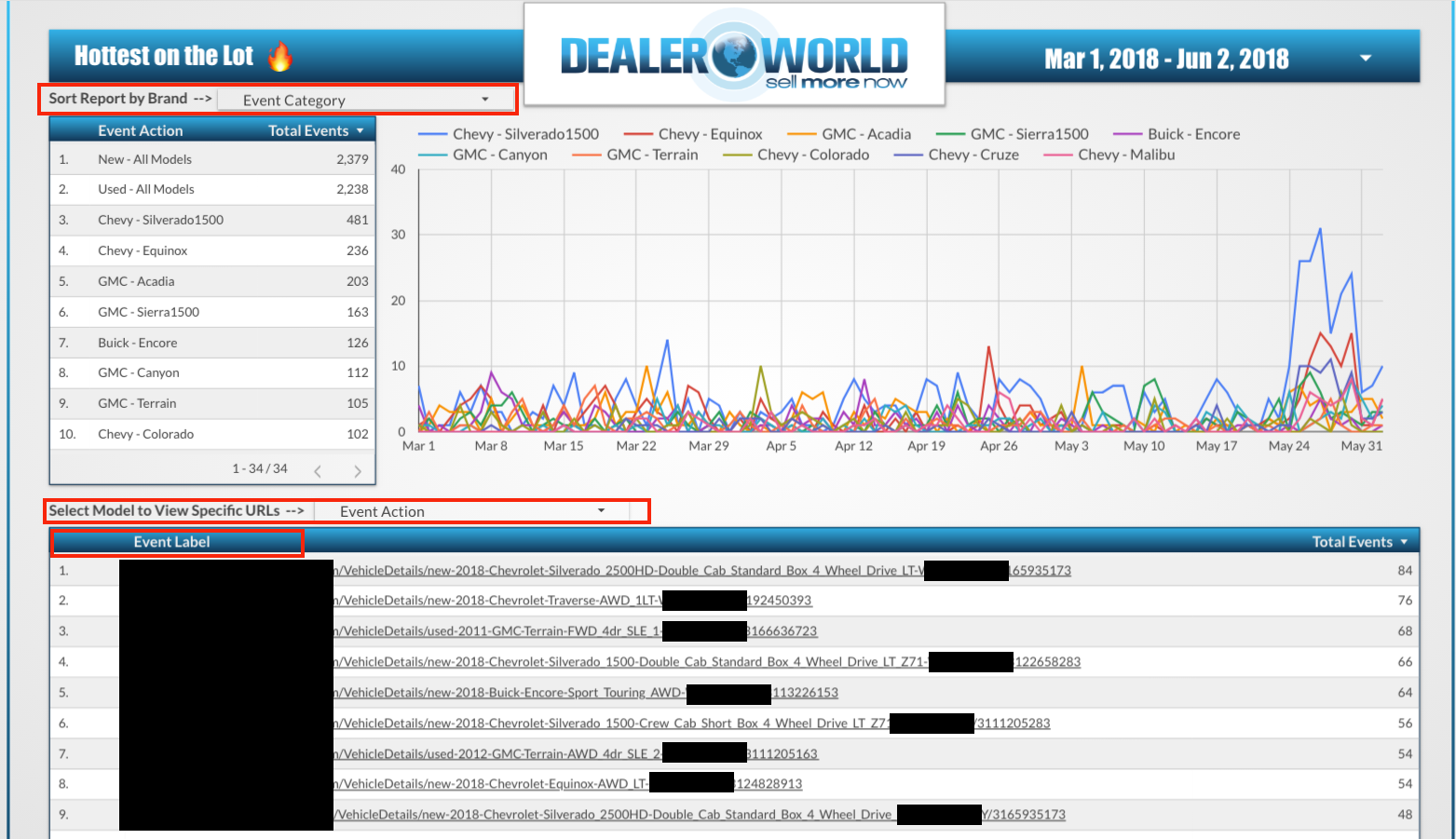The image size is (1456, 839).
Task: Select the Event Label column header
Action: [171, 541]
